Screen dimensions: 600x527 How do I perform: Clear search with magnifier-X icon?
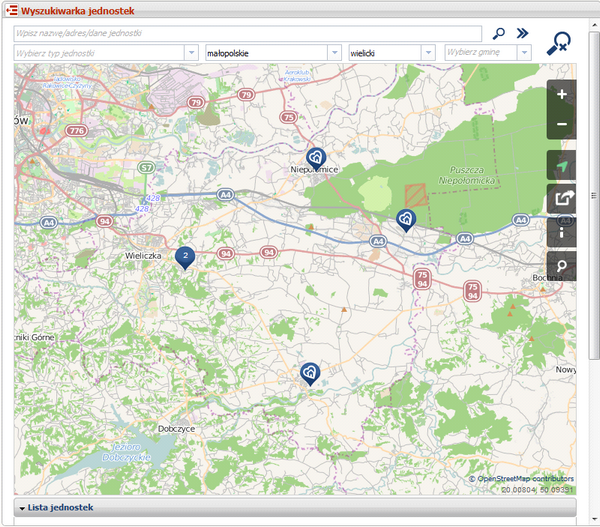pyautogui.click(x=560, y=43)
